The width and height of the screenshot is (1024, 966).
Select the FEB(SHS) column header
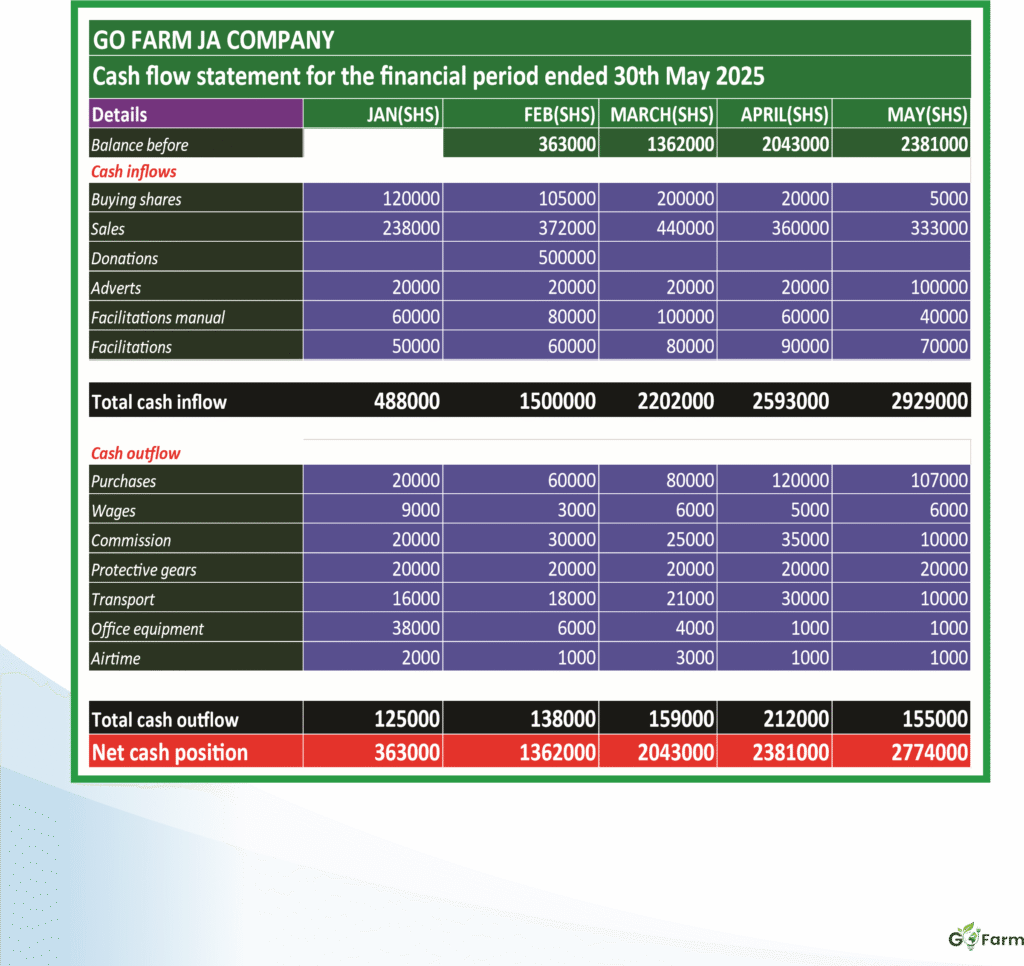tap(560, 114)
